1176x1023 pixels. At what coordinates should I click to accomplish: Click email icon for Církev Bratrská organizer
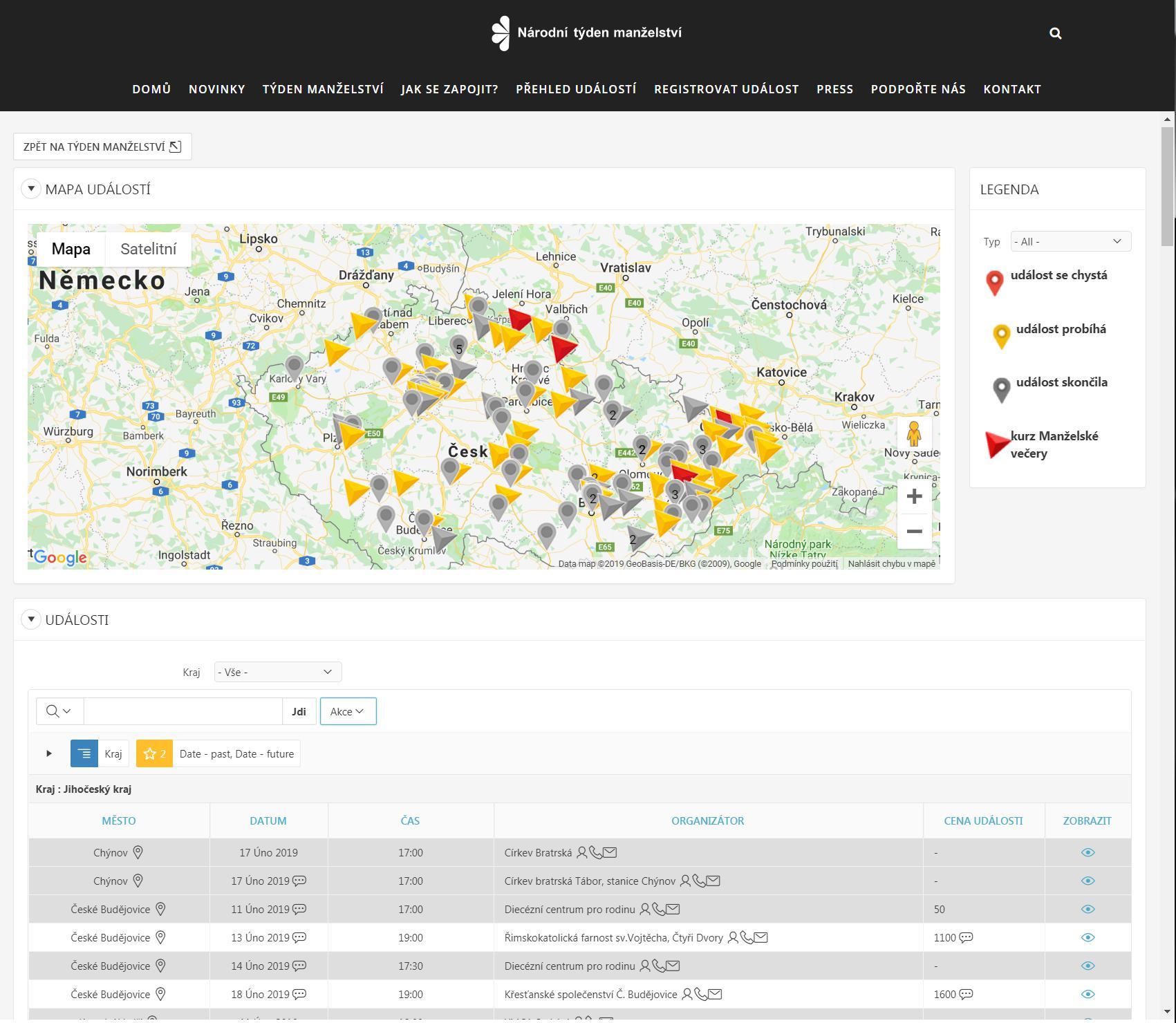tap(610, 852)
